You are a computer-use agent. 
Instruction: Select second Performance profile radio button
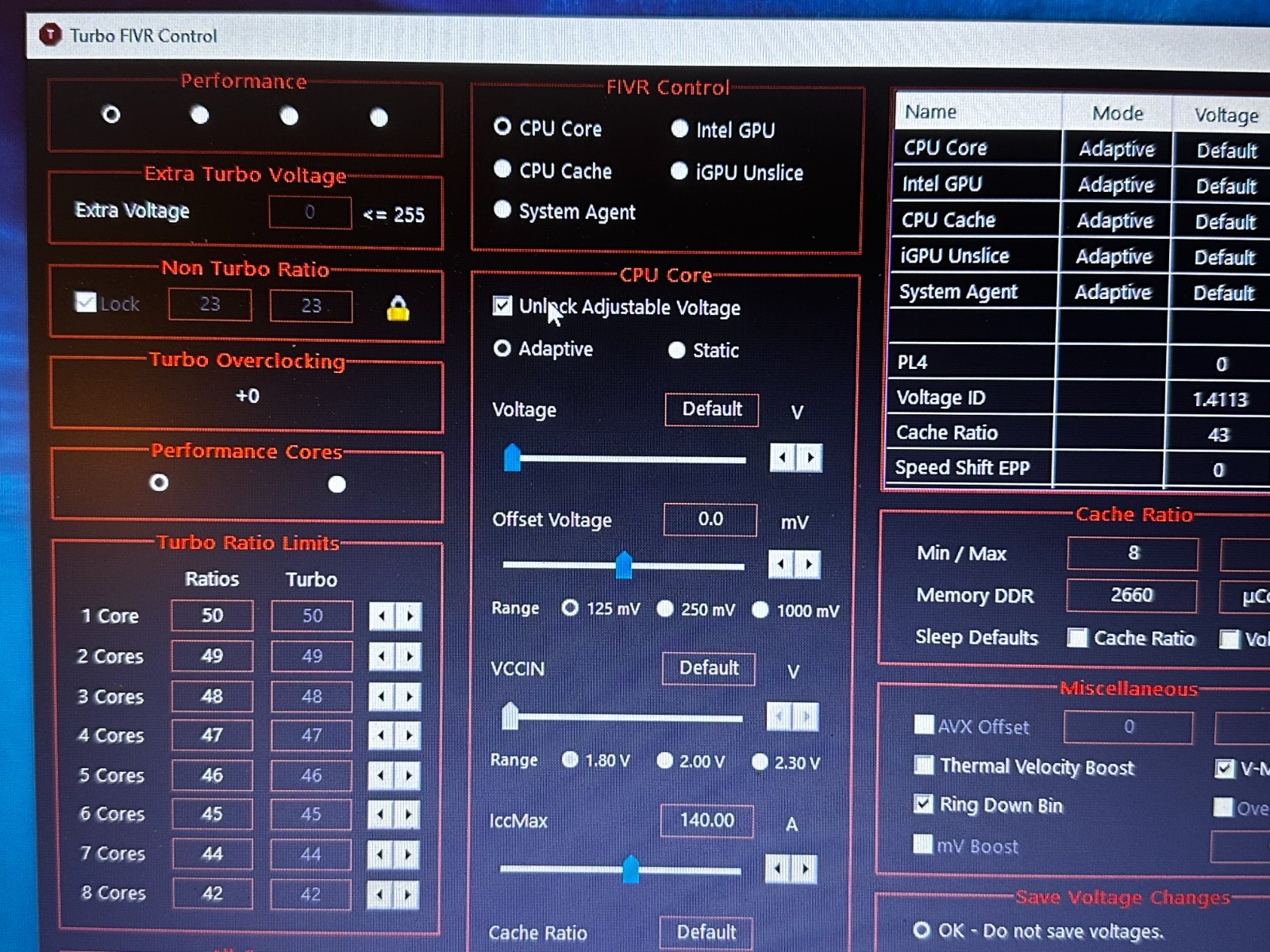coord(200,115)
